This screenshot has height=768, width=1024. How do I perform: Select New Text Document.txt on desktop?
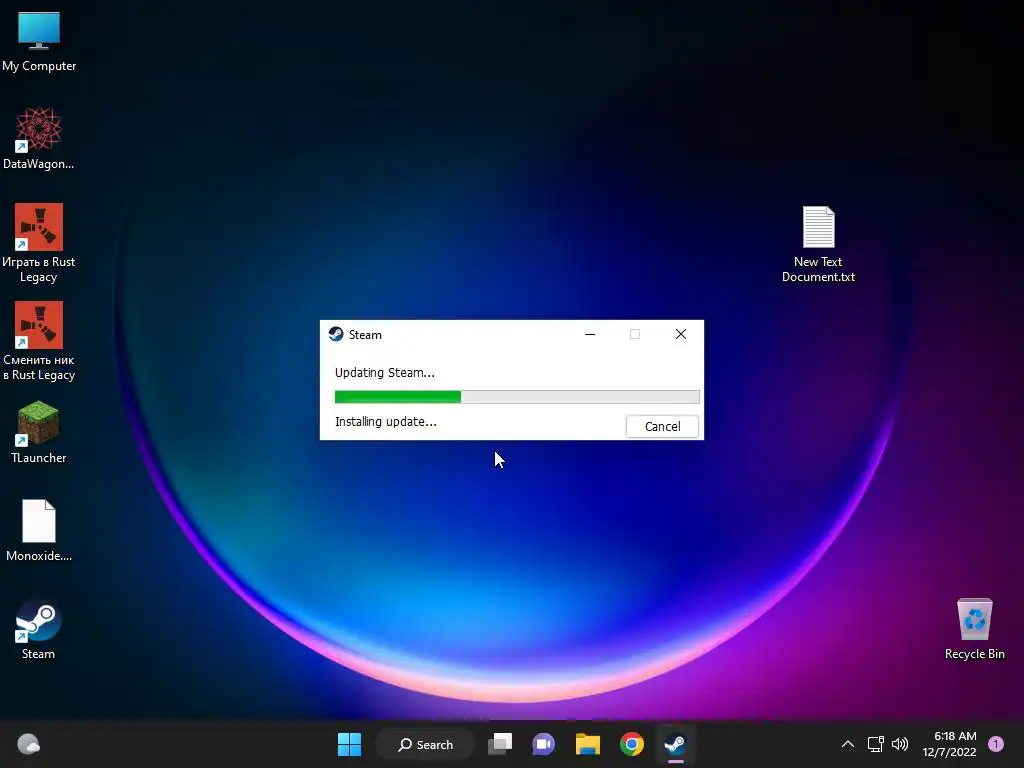tap(818, 244)
